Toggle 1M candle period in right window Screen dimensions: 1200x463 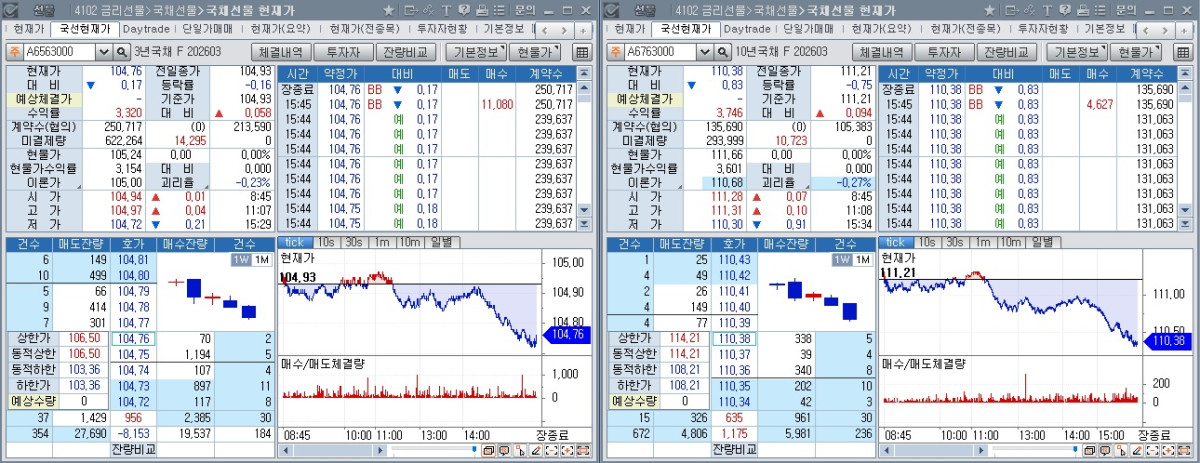(x=861, y=259)
